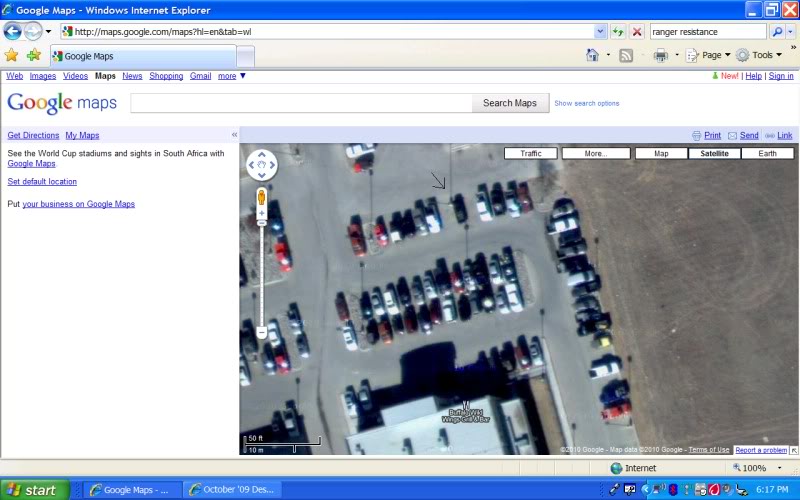Click Set default location link

pos(42,182)
